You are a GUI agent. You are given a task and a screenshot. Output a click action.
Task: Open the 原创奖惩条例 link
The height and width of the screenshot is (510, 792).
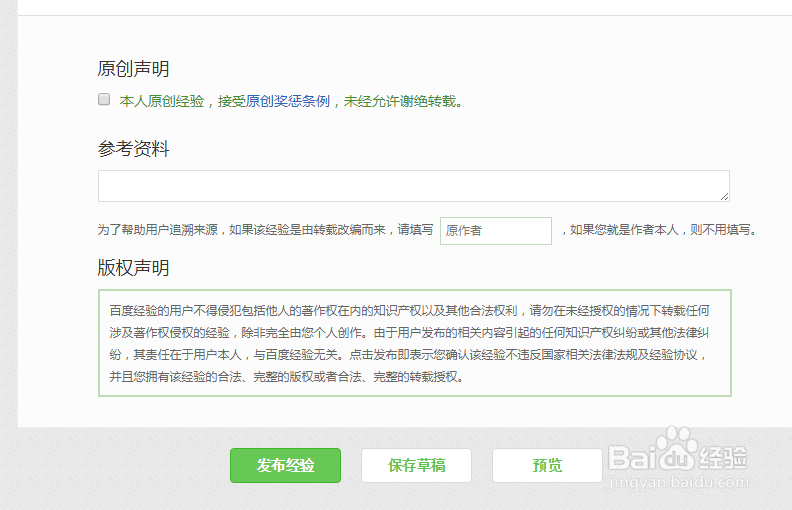[287, 101]
